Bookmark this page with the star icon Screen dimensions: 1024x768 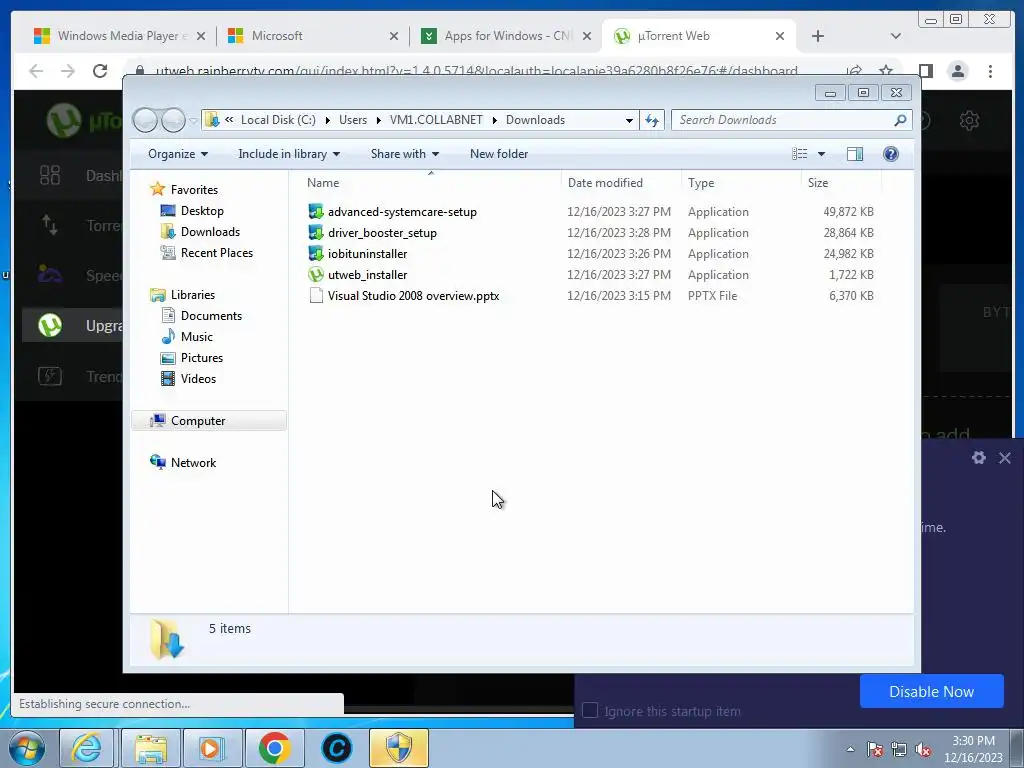coord(886,71)
